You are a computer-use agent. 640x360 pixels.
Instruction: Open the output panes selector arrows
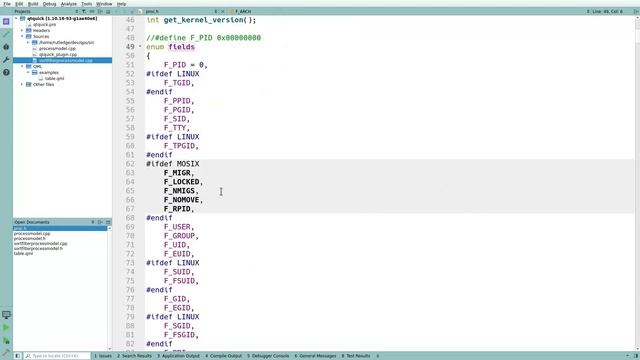point(378,356)
